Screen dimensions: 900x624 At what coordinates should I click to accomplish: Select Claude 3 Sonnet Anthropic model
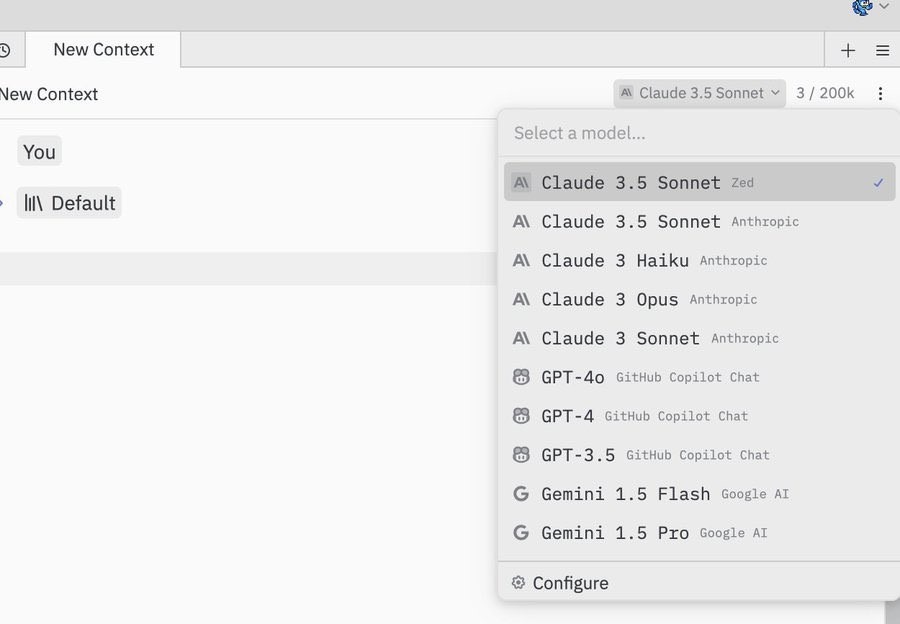pyautogui.click(x=699, y=338)
